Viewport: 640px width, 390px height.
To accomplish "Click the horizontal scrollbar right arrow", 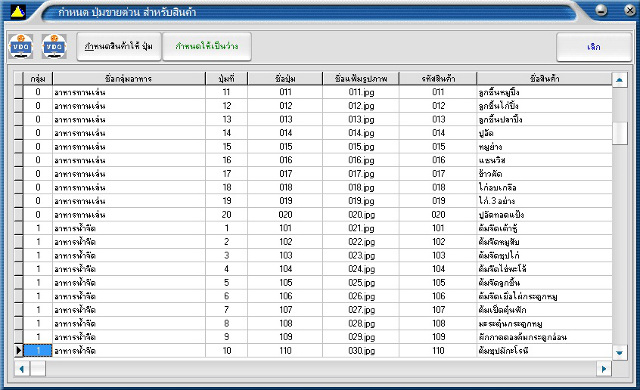I will 604,369.
